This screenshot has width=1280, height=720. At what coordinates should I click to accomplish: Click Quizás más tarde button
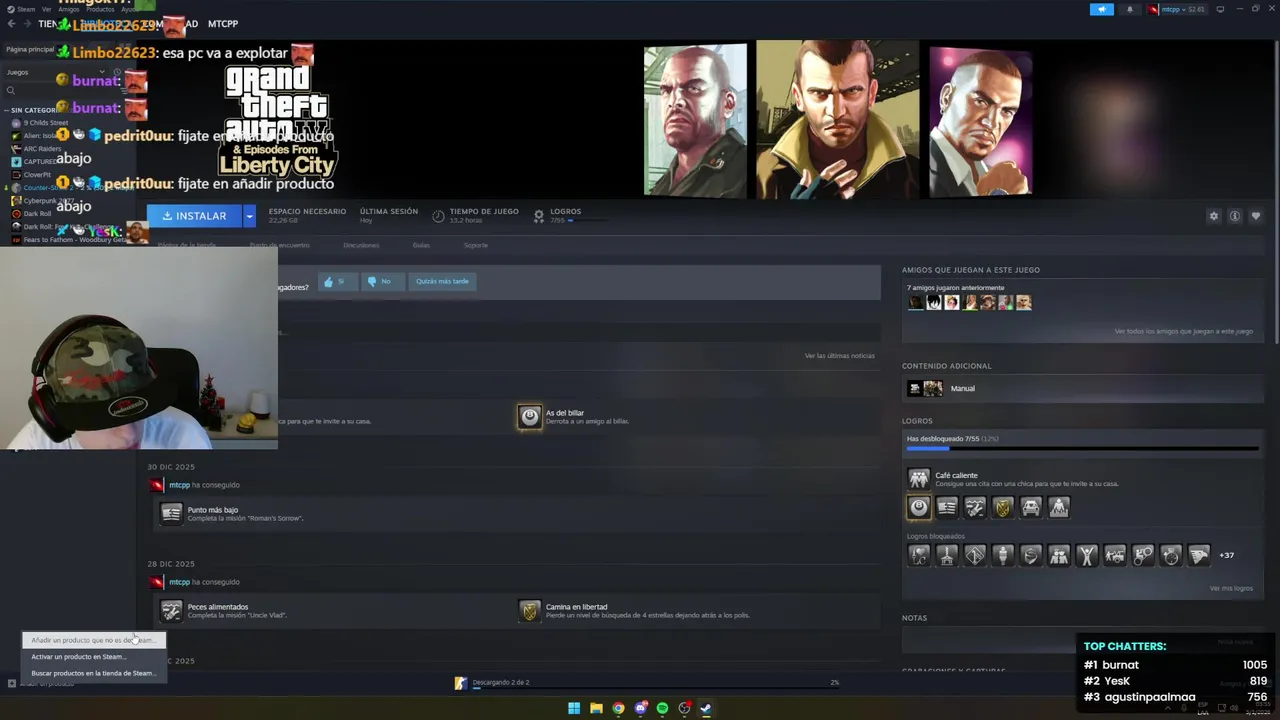coord(441,281)
